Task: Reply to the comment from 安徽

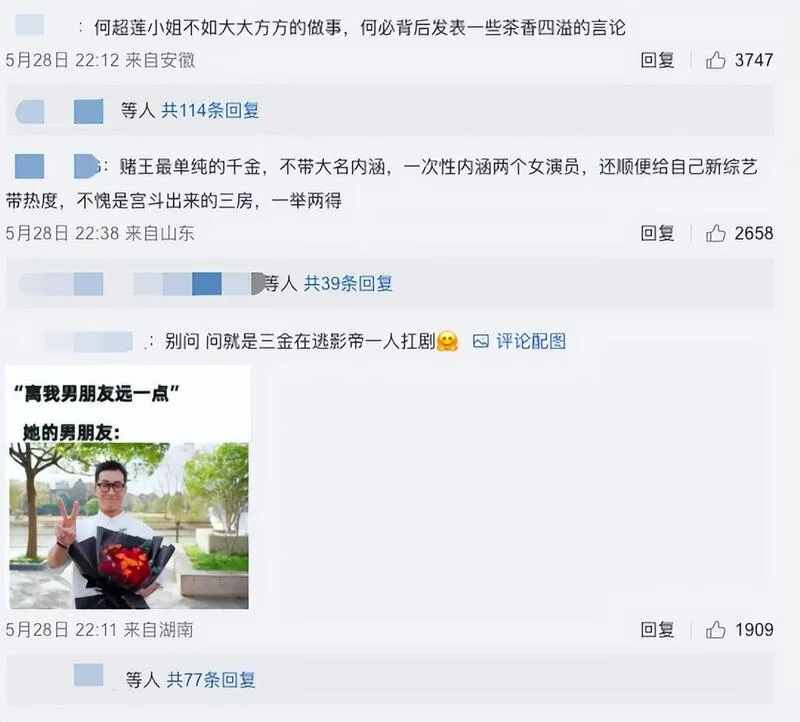Action: pyautogui.click(x=657, y=60)
